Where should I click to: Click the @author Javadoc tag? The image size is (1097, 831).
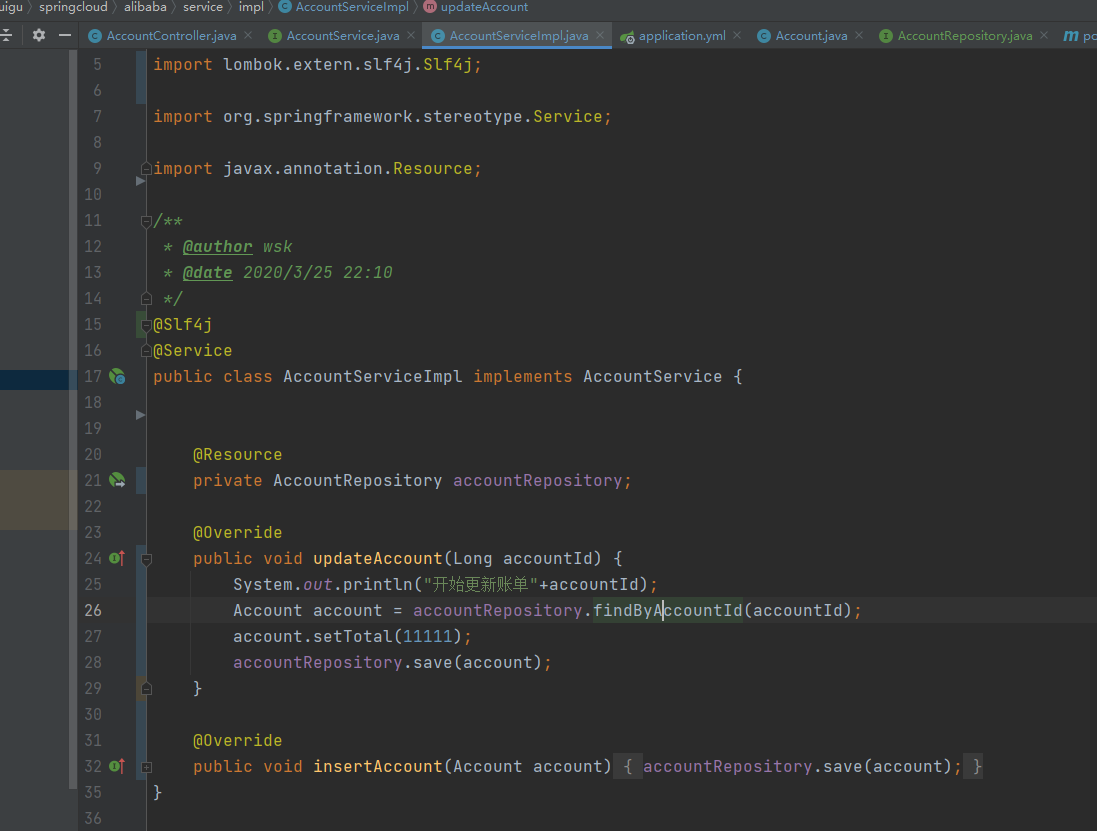point(217,246)
